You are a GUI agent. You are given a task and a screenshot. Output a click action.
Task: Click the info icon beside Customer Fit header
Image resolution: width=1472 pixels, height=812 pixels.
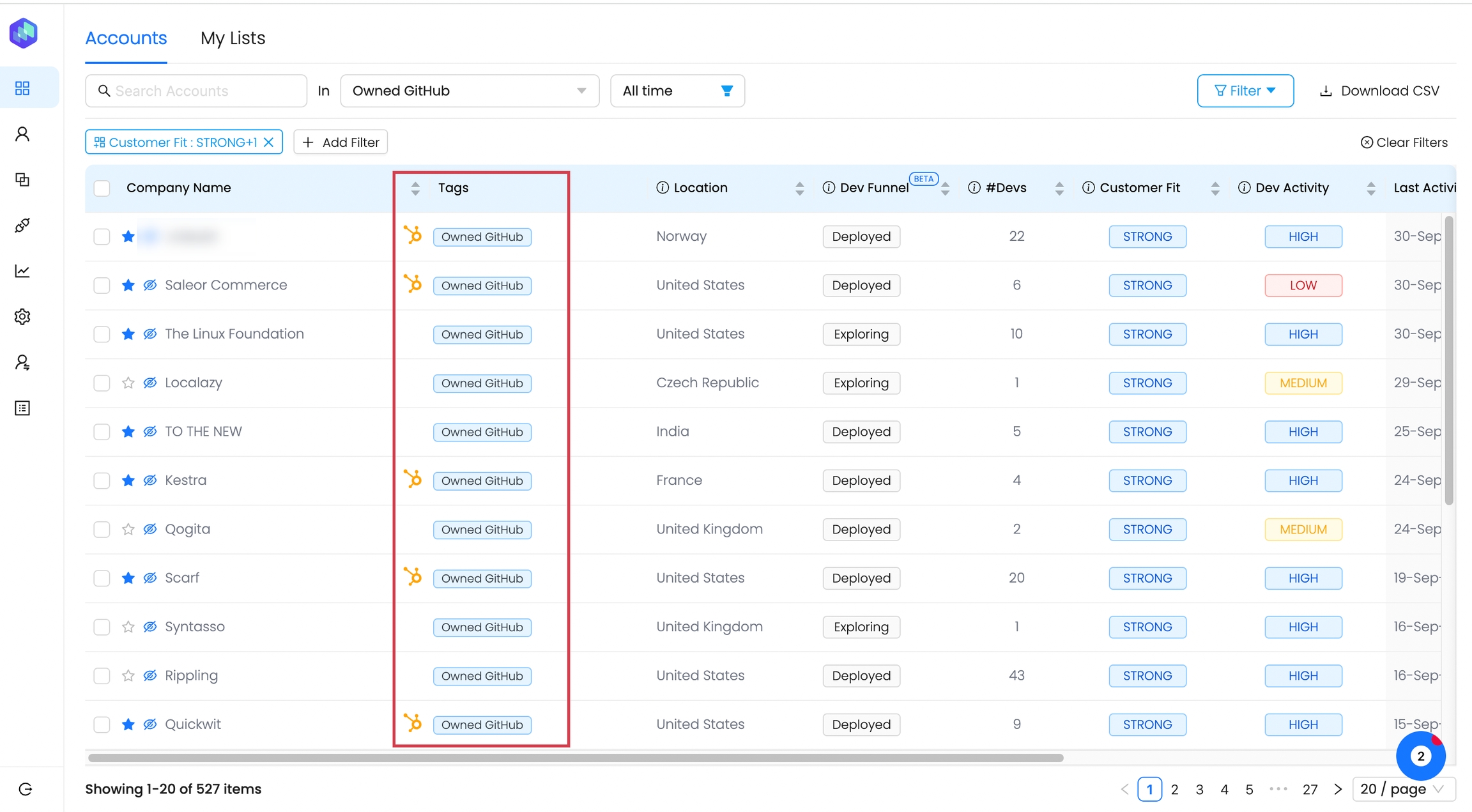1088,188
